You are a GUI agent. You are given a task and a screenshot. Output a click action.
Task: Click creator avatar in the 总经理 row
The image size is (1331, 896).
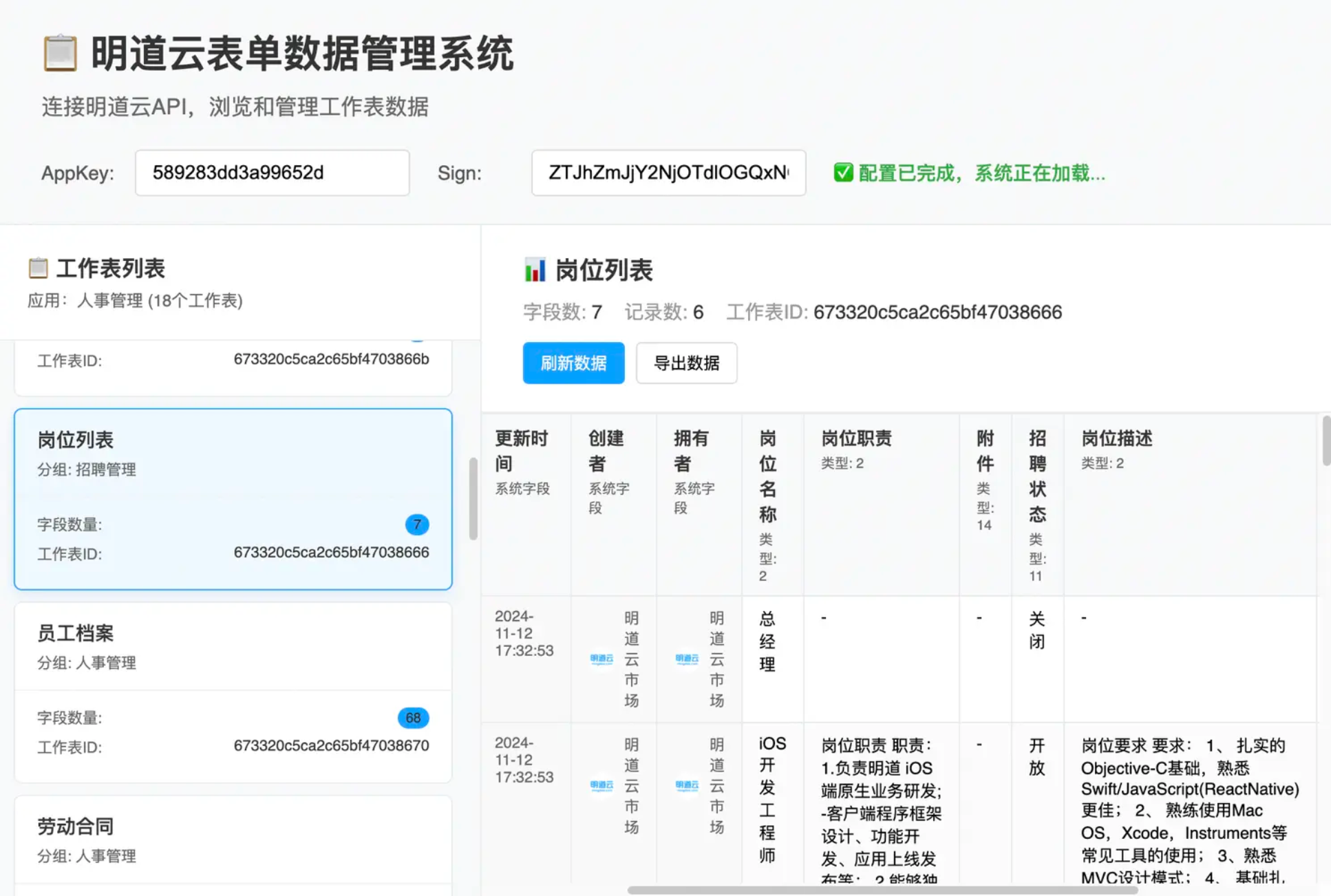pos(601,659)
